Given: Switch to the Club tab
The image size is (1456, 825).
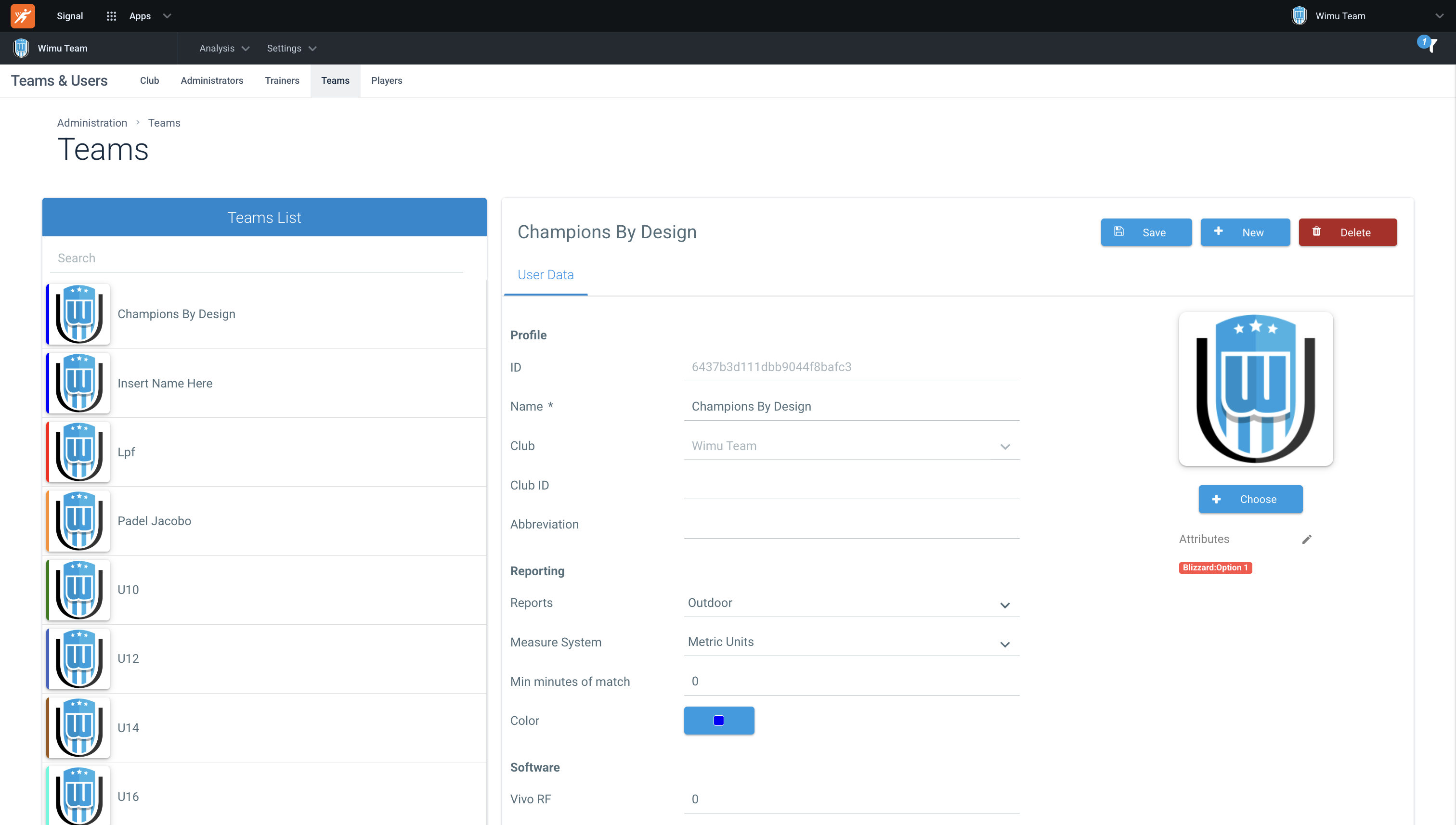Looking at the screenshot, I should [150, 80].
